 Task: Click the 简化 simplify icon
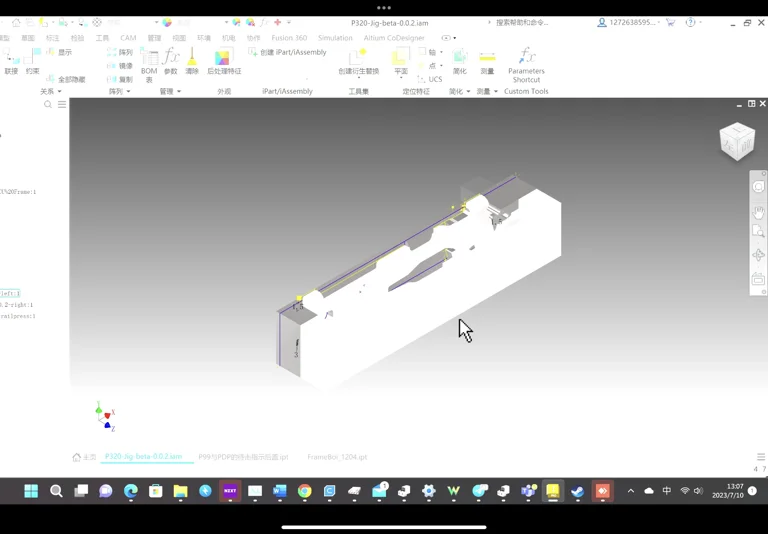(459, 57)
